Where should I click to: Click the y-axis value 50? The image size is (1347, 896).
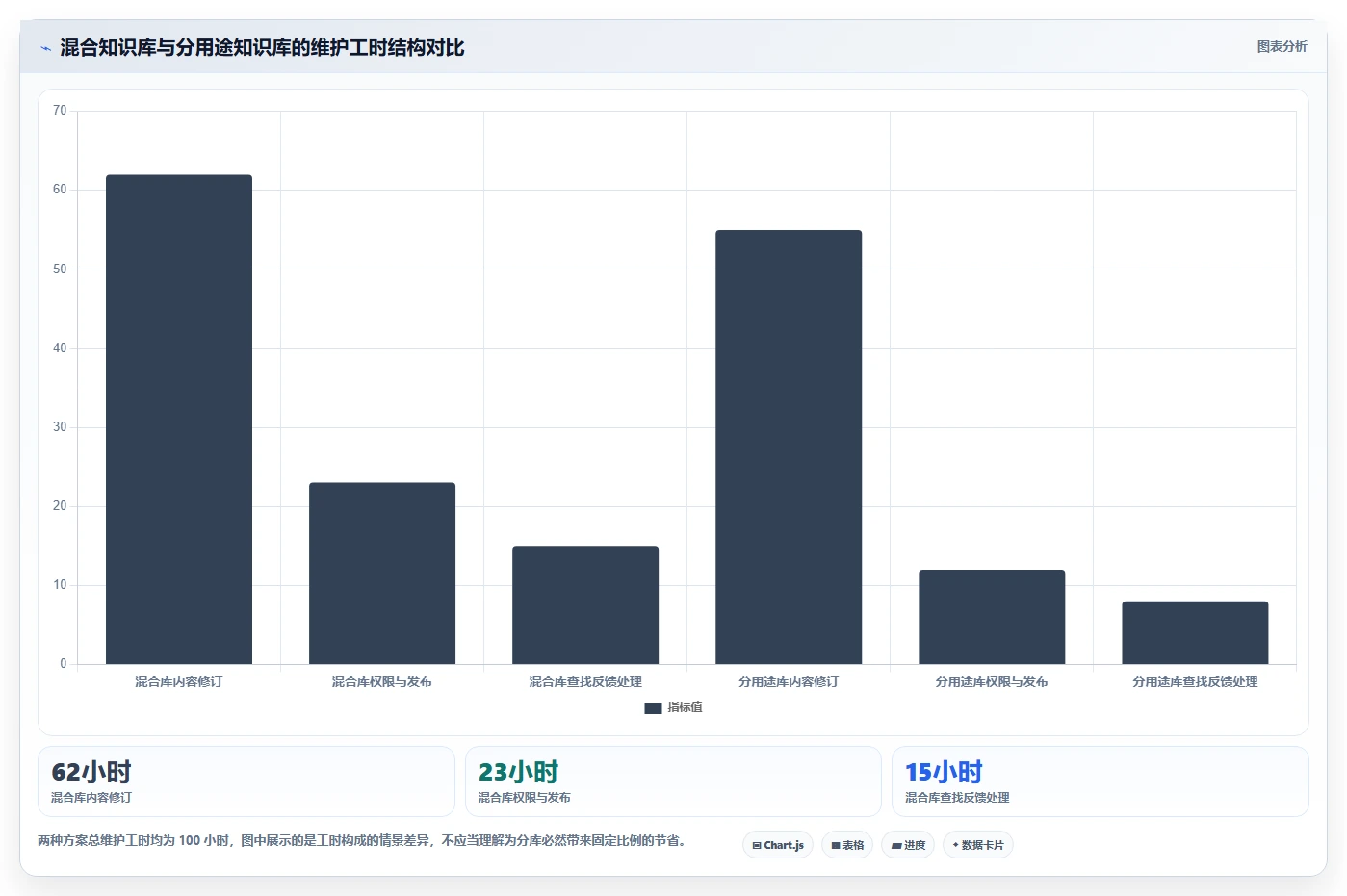(x=60, y=269)
